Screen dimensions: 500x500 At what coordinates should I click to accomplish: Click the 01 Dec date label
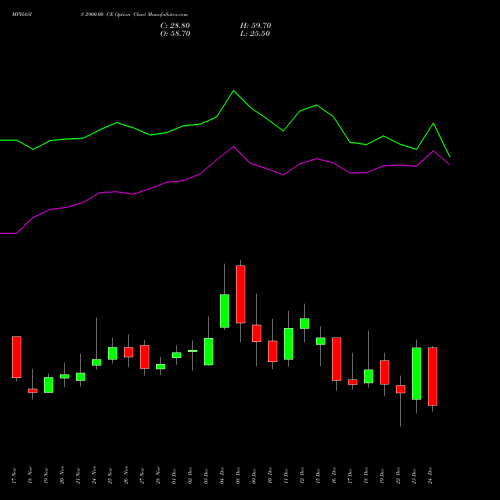click(x=174, y=476)
